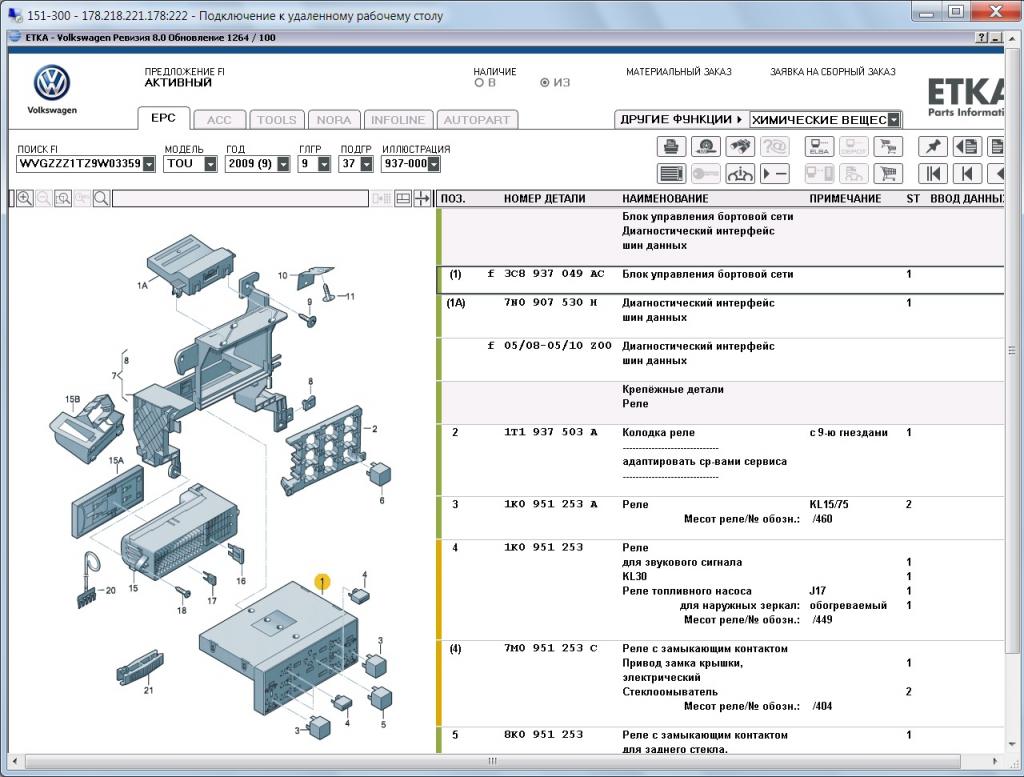
Task: Click ЗАЯВКА НА СБОРНЫЙ ЗАКАЗ link
Action: pyautogui.click(x=833, y=72)
